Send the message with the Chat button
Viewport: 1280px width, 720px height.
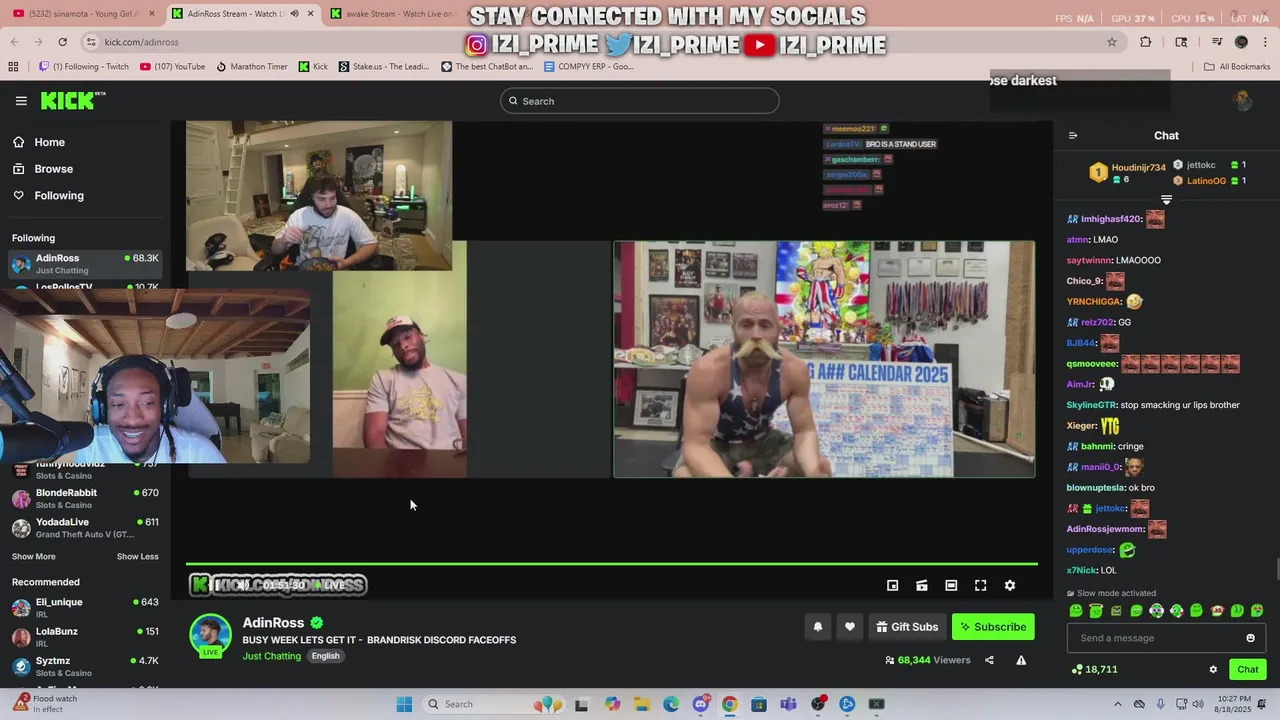click(1248, 670)
